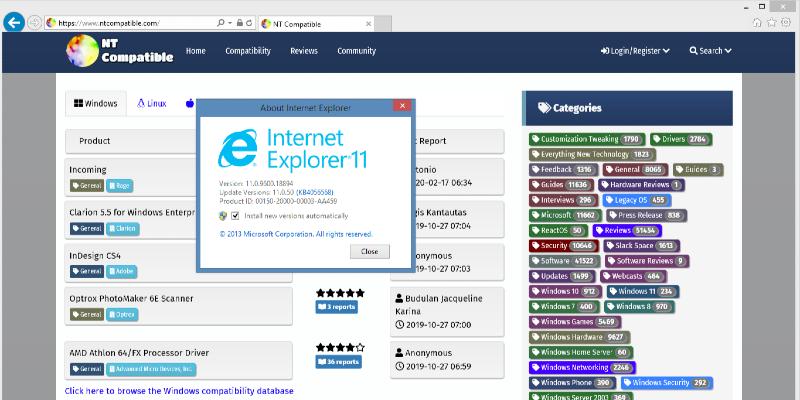This screenshot has width=800, height=400.
Task: Click the Adobe tag under InDesign CS4
Action: 121,271
